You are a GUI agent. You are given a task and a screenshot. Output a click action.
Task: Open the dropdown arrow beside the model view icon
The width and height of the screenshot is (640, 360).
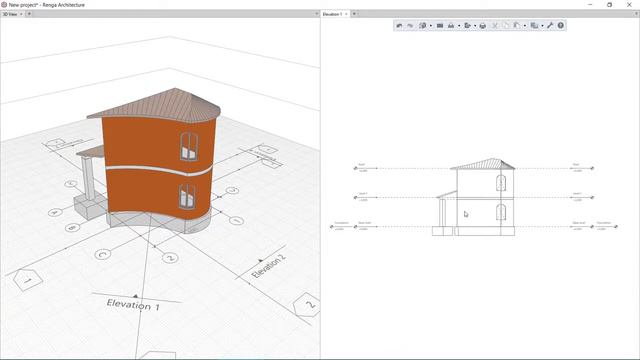point(431,26)
